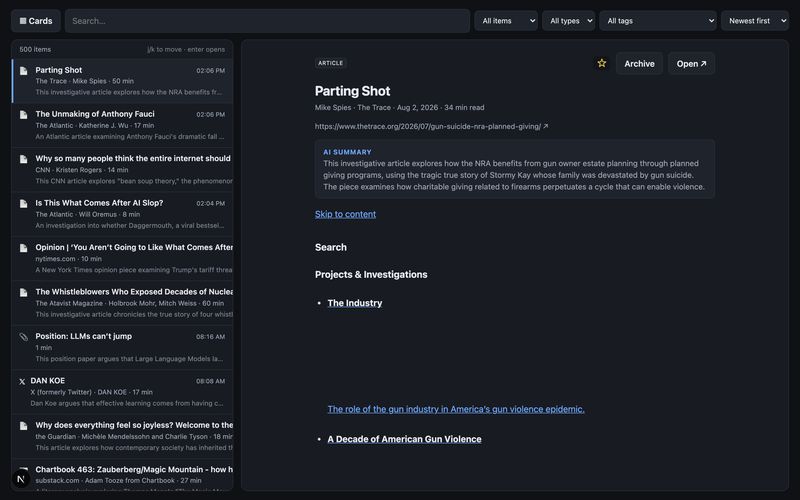Screen dimensions: 800x500
Task: Click document icon beside the Opinion piece
Action: pos(23,248)
